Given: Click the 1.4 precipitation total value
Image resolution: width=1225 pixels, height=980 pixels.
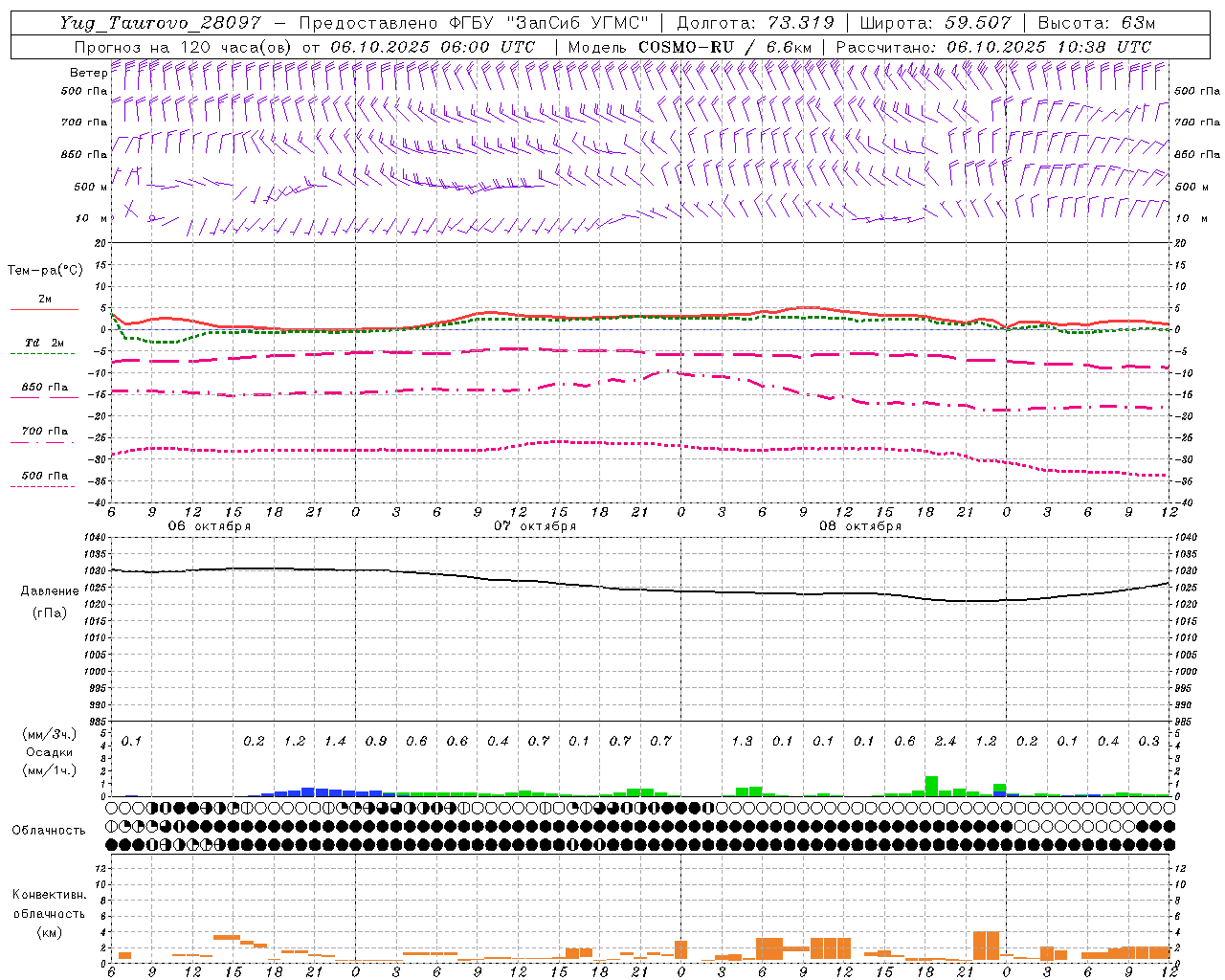Looking at the screenshot, I should pos(335,742).
